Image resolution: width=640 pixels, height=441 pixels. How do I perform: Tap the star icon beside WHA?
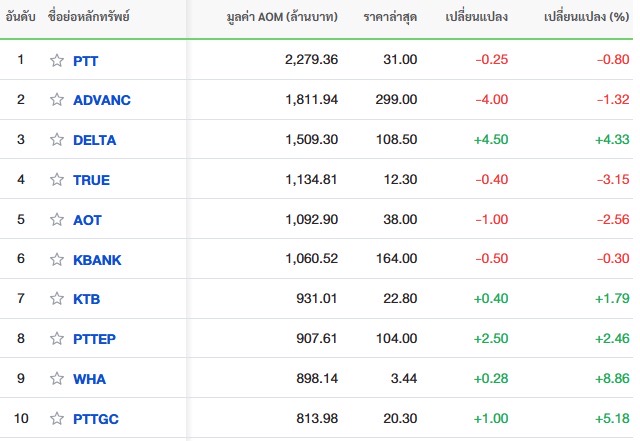(57, 379)
